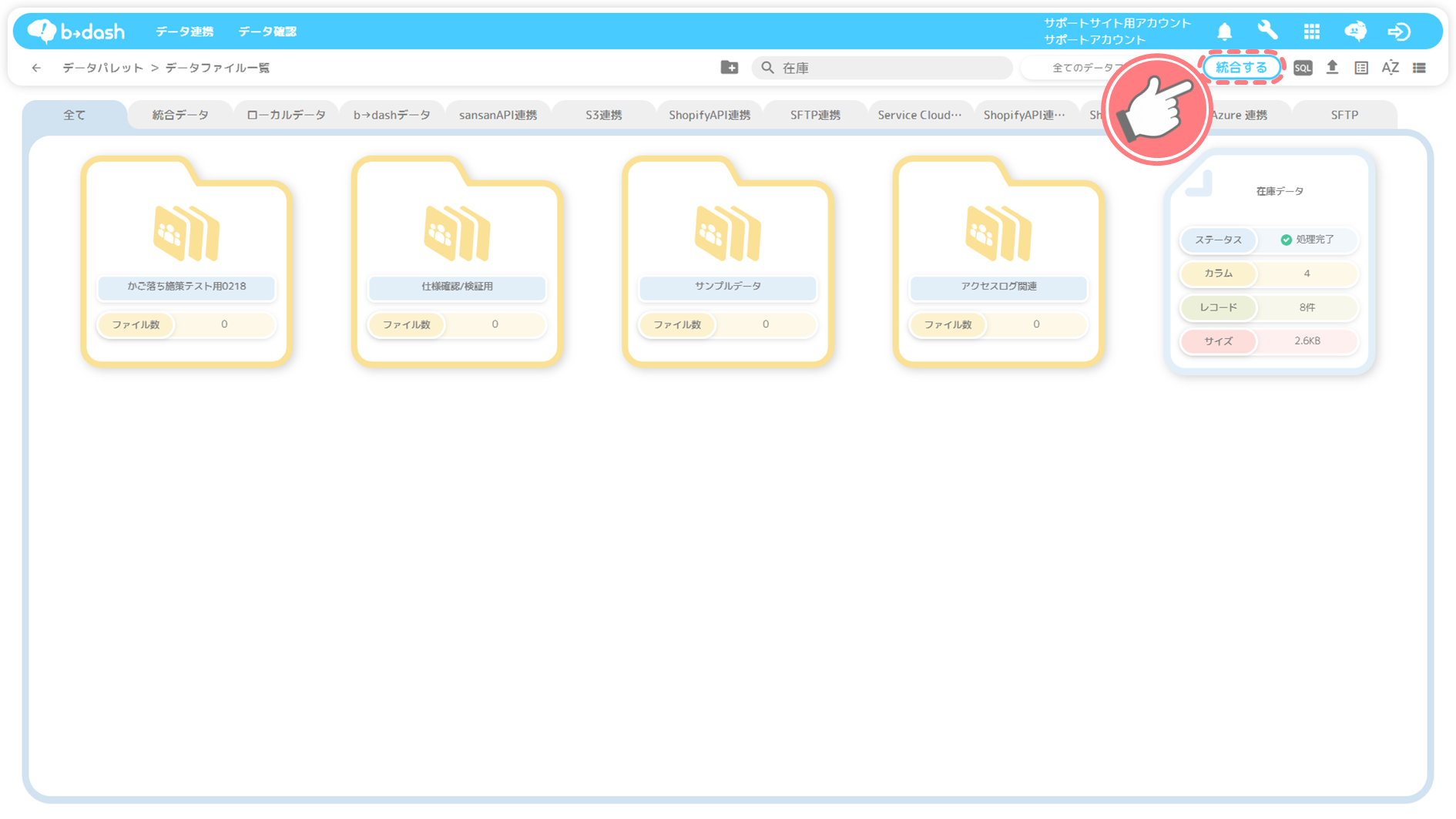Click the support chat bird icon

[1355, 31]
